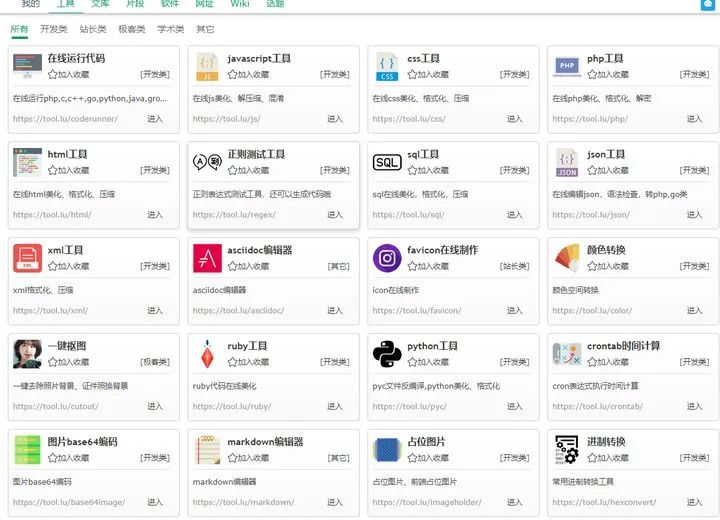Open link https://tool.lu/base64image/

(x=69, y=502)
